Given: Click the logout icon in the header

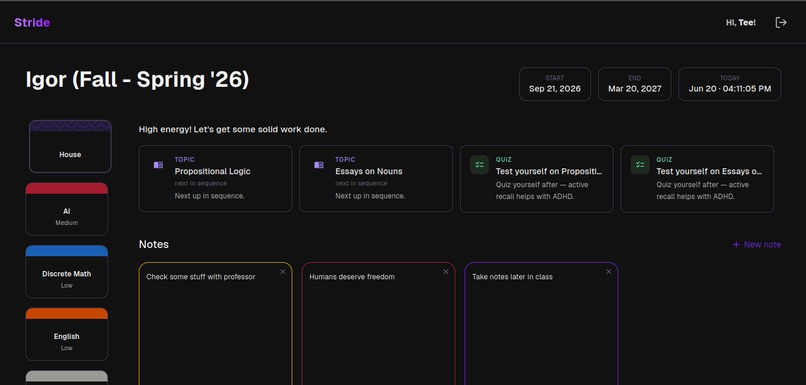Looking at the screenshot, I should 781,22.
